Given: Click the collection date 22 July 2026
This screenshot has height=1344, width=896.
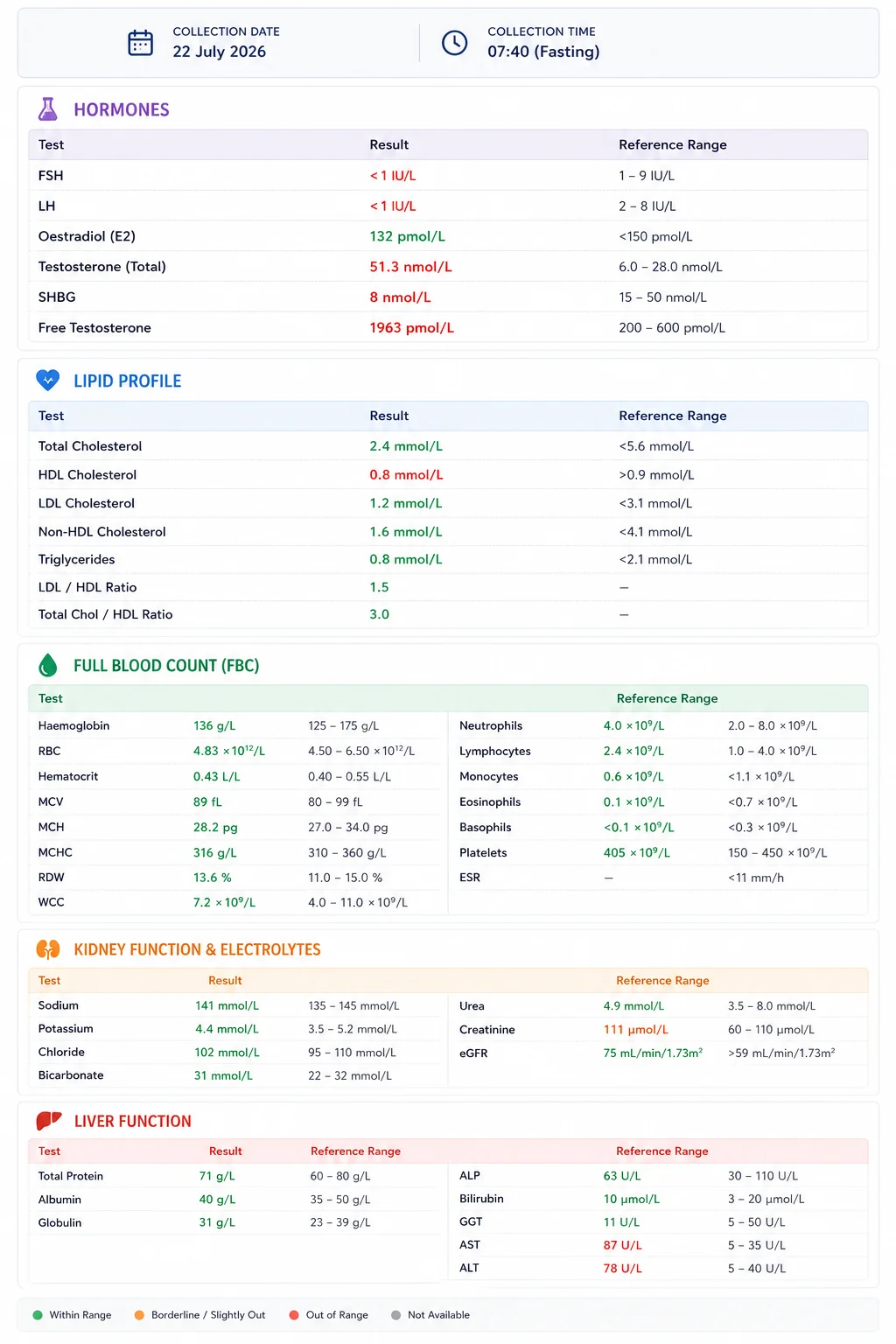Looking at the screenshot, I should click(x=220, y=52).
